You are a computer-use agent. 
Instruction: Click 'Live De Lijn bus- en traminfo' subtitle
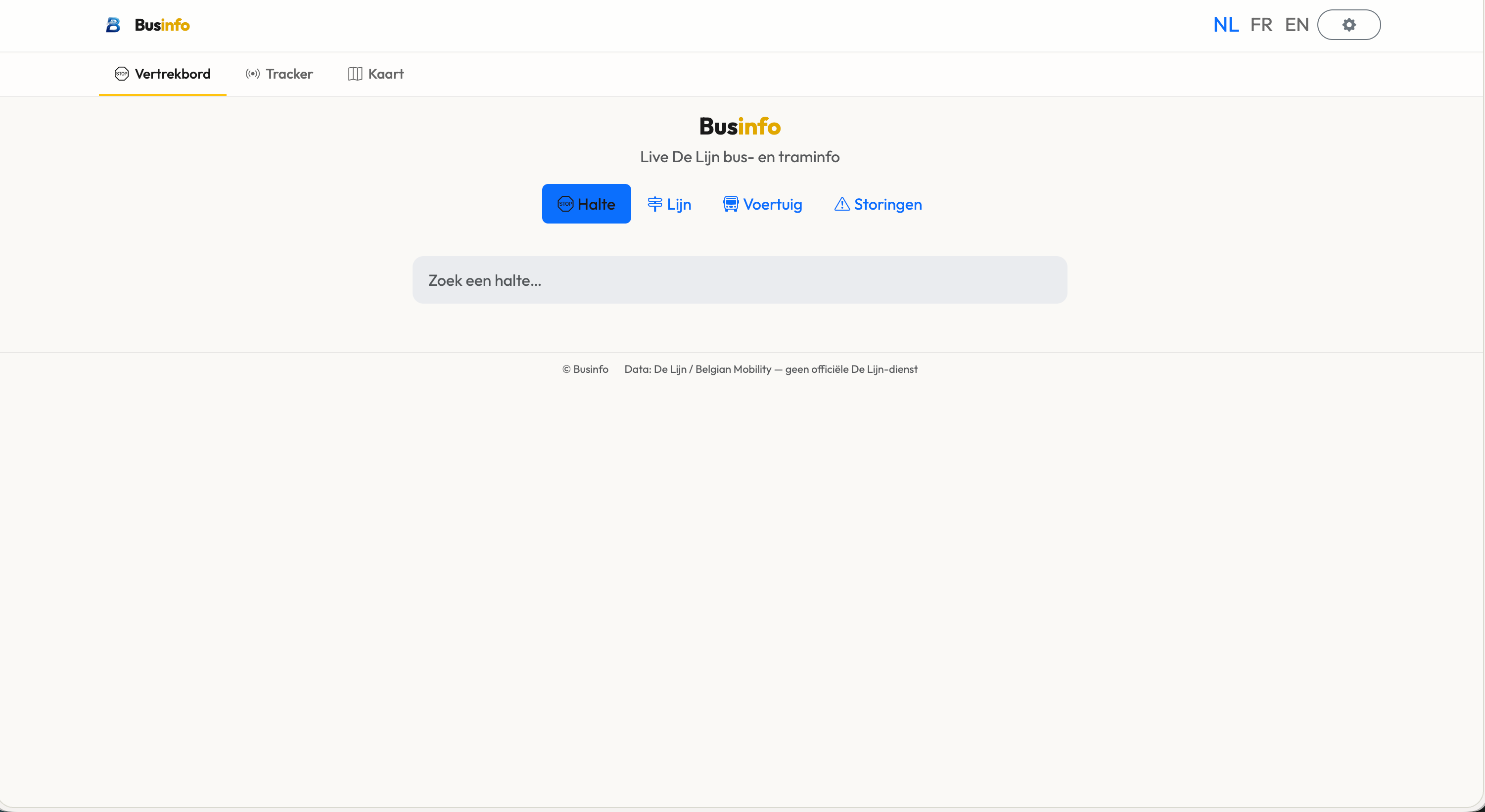(x=740, y=157)
